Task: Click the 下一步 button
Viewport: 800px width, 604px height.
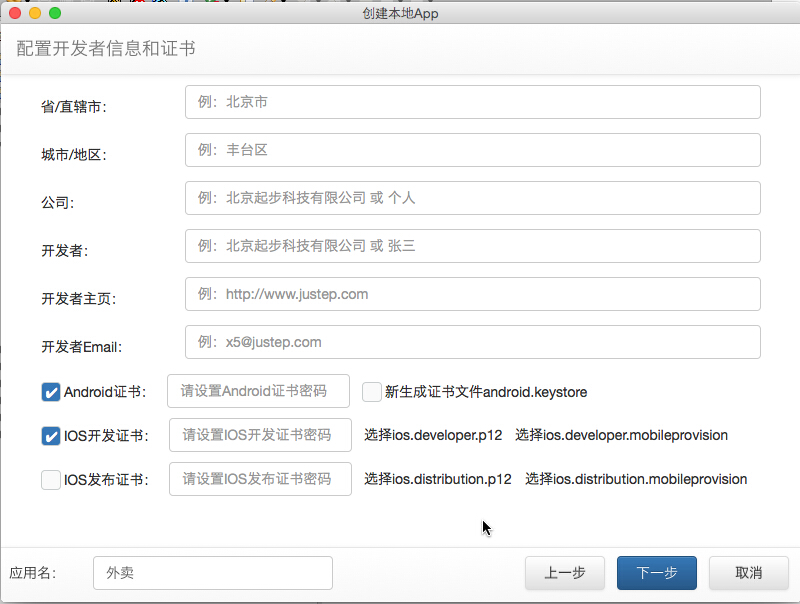Action: (x=656, y=573)
